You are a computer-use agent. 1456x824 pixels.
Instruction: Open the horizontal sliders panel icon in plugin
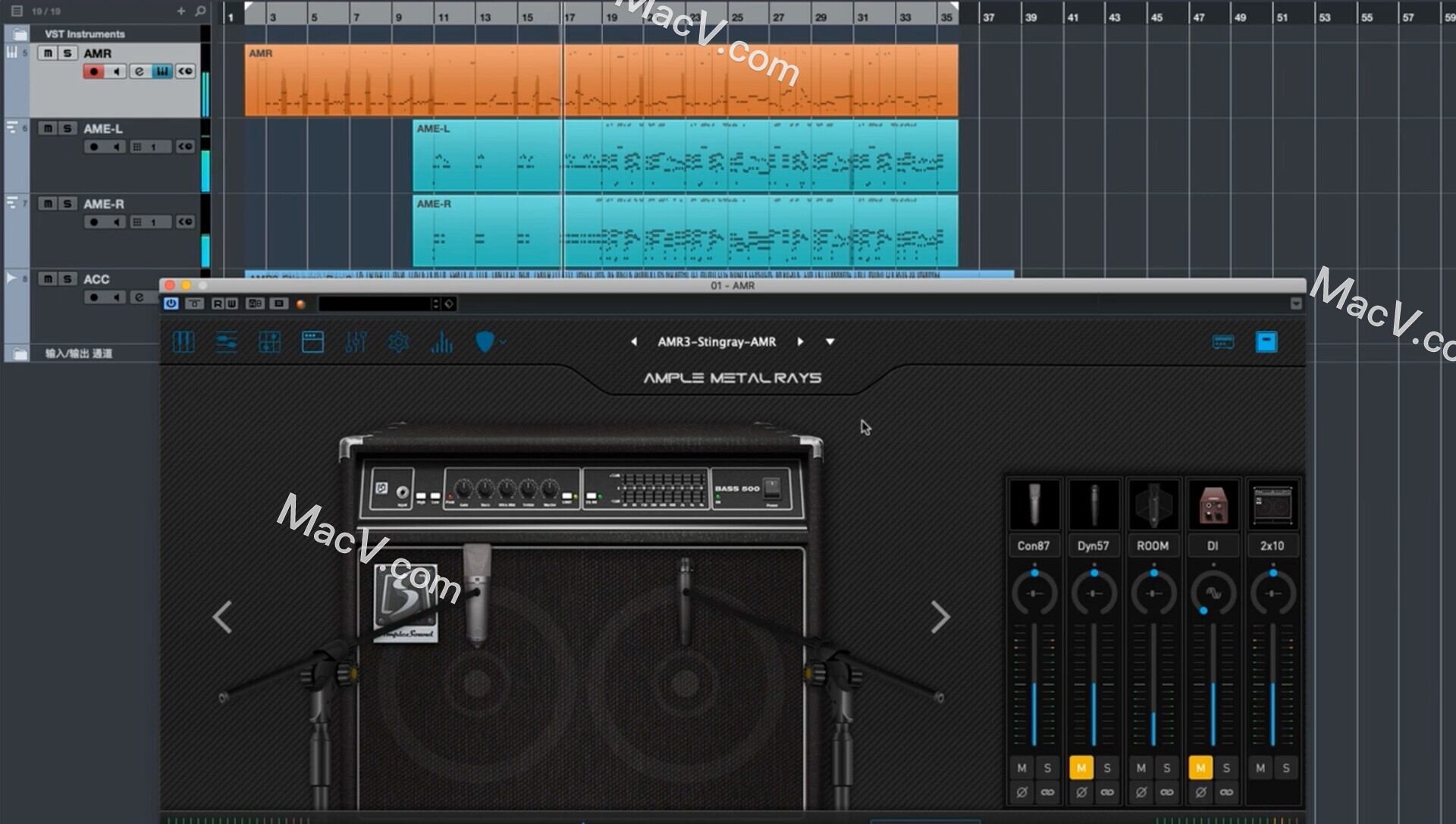(x=227, y=342)
